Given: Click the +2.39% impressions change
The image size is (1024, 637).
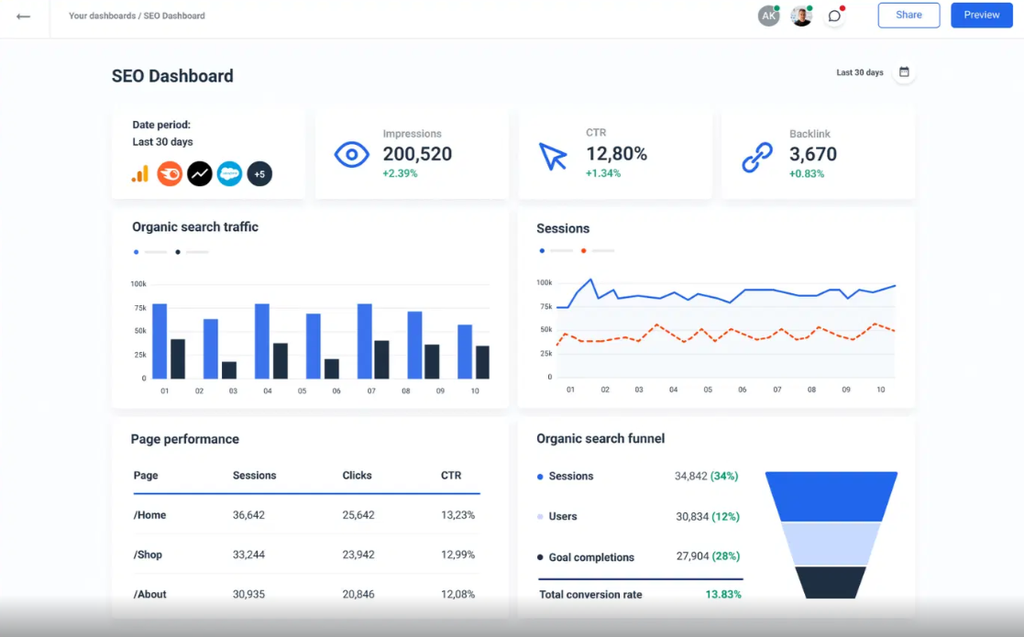Looking at the screenshot, I should (x=400, y=174).
